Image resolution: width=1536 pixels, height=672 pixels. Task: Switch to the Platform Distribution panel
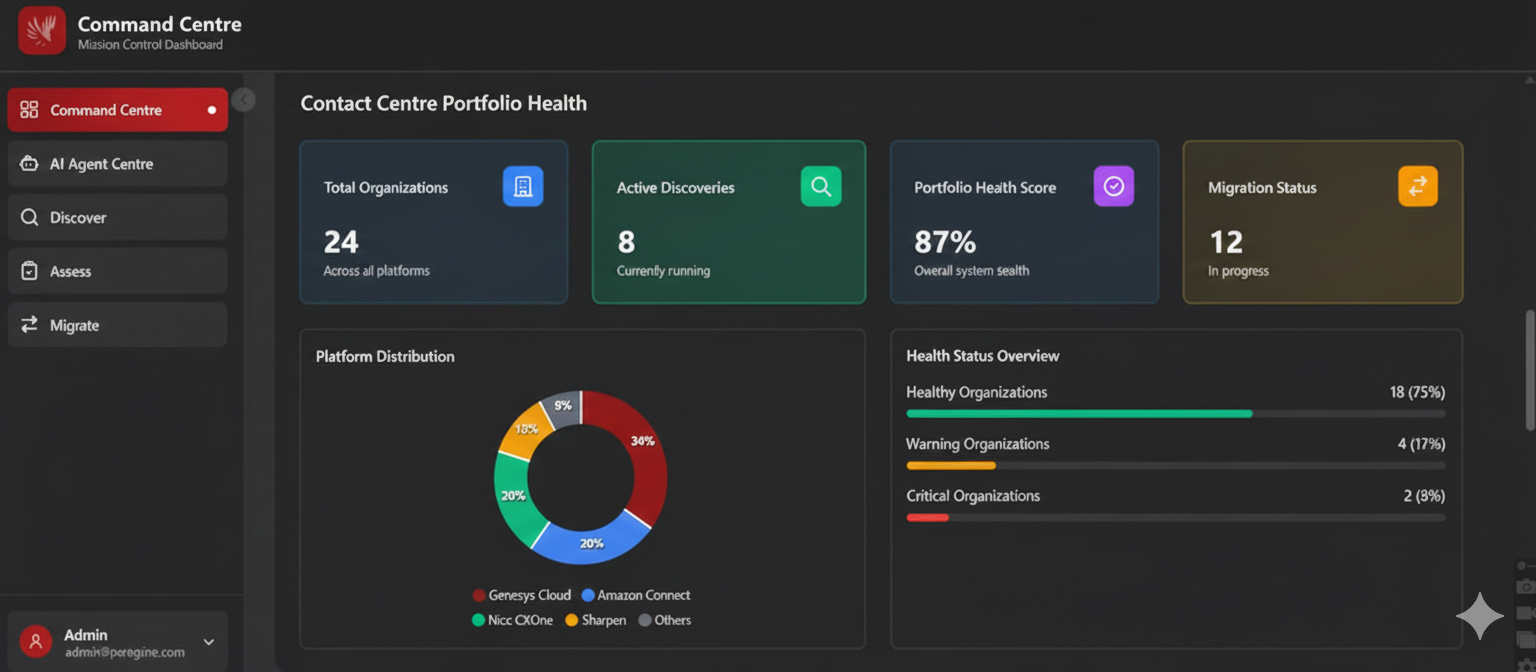[x=385, y=356]
